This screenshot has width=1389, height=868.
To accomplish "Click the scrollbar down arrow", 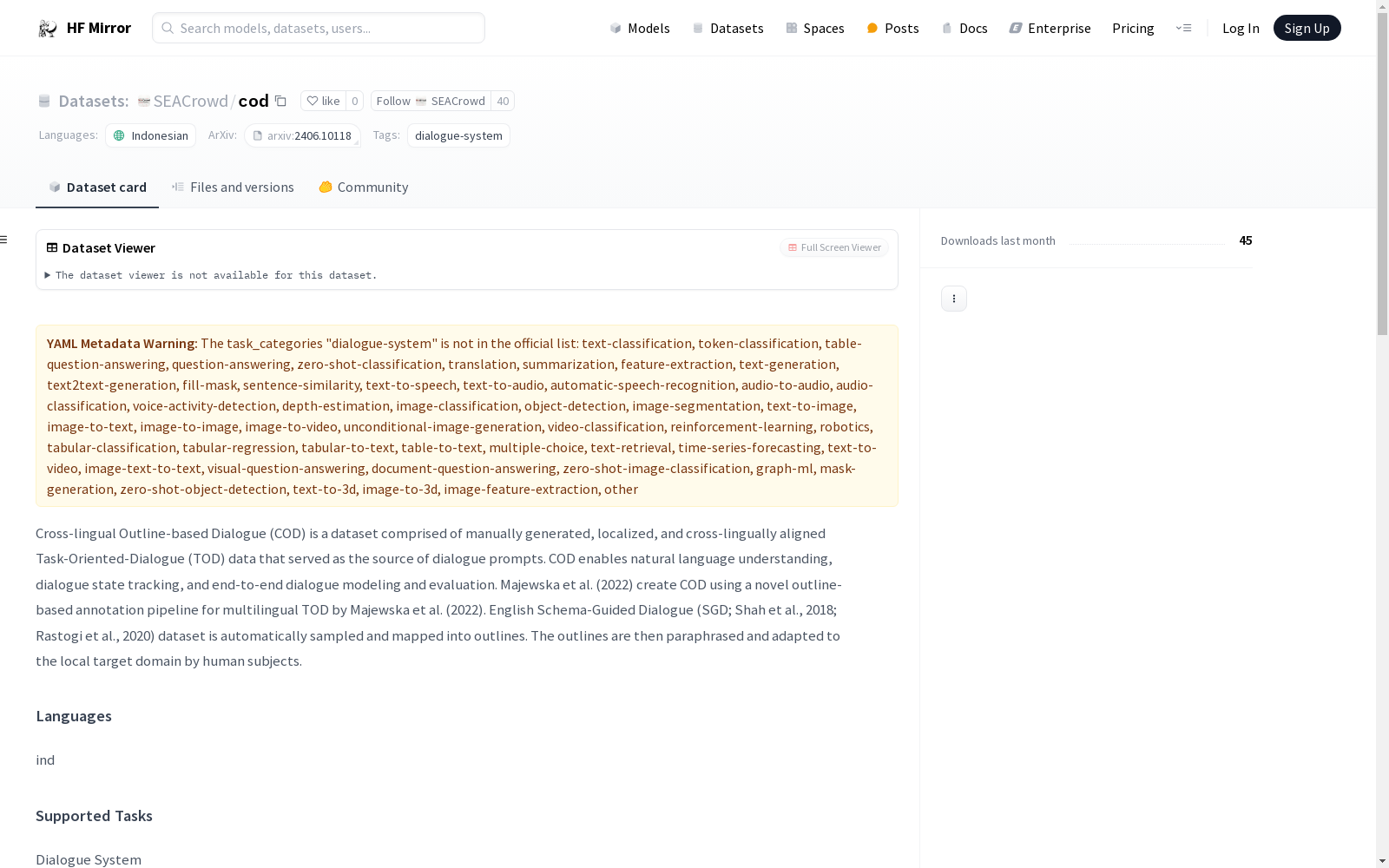I will 1382,860.
